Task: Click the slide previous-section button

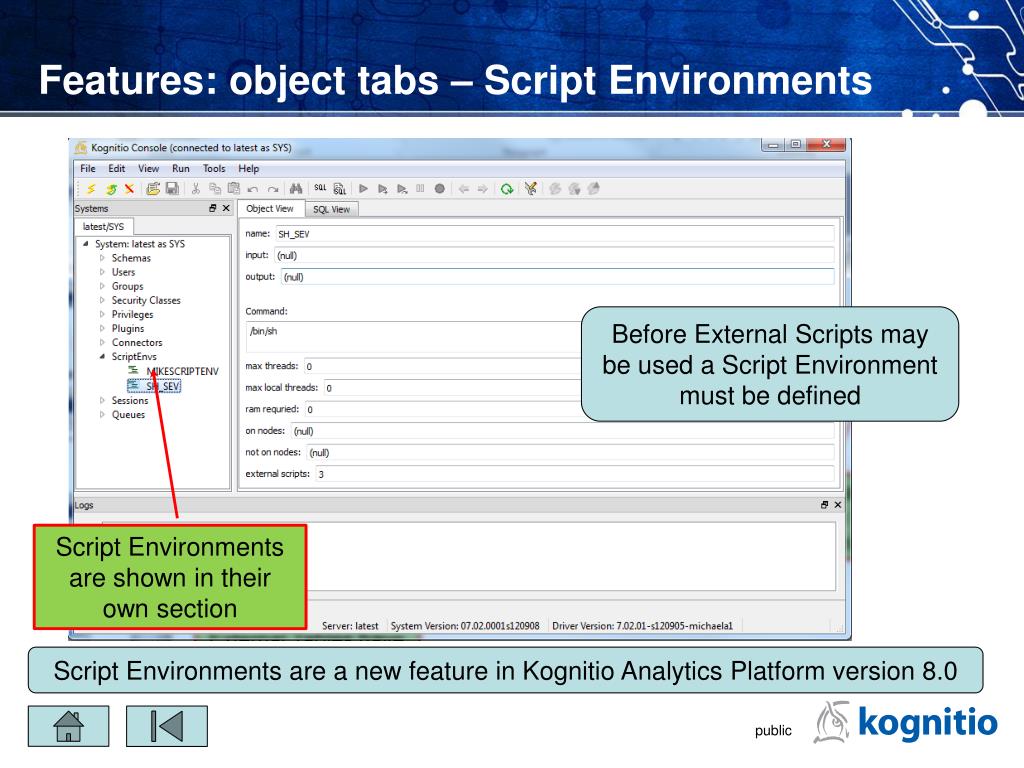Action: [167, 726]
